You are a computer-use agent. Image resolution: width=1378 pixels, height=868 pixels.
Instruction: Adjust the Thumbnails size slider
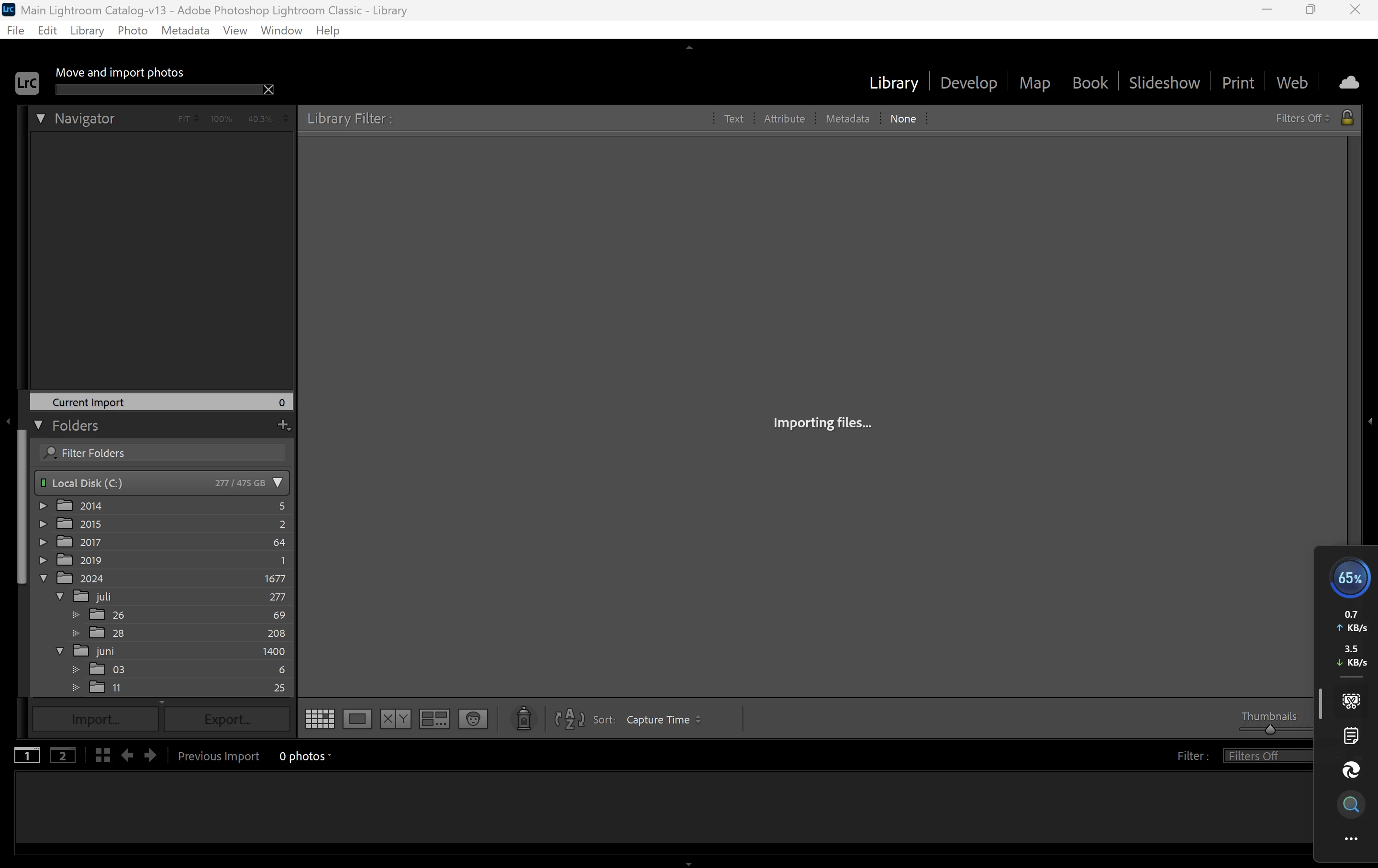1270,730
